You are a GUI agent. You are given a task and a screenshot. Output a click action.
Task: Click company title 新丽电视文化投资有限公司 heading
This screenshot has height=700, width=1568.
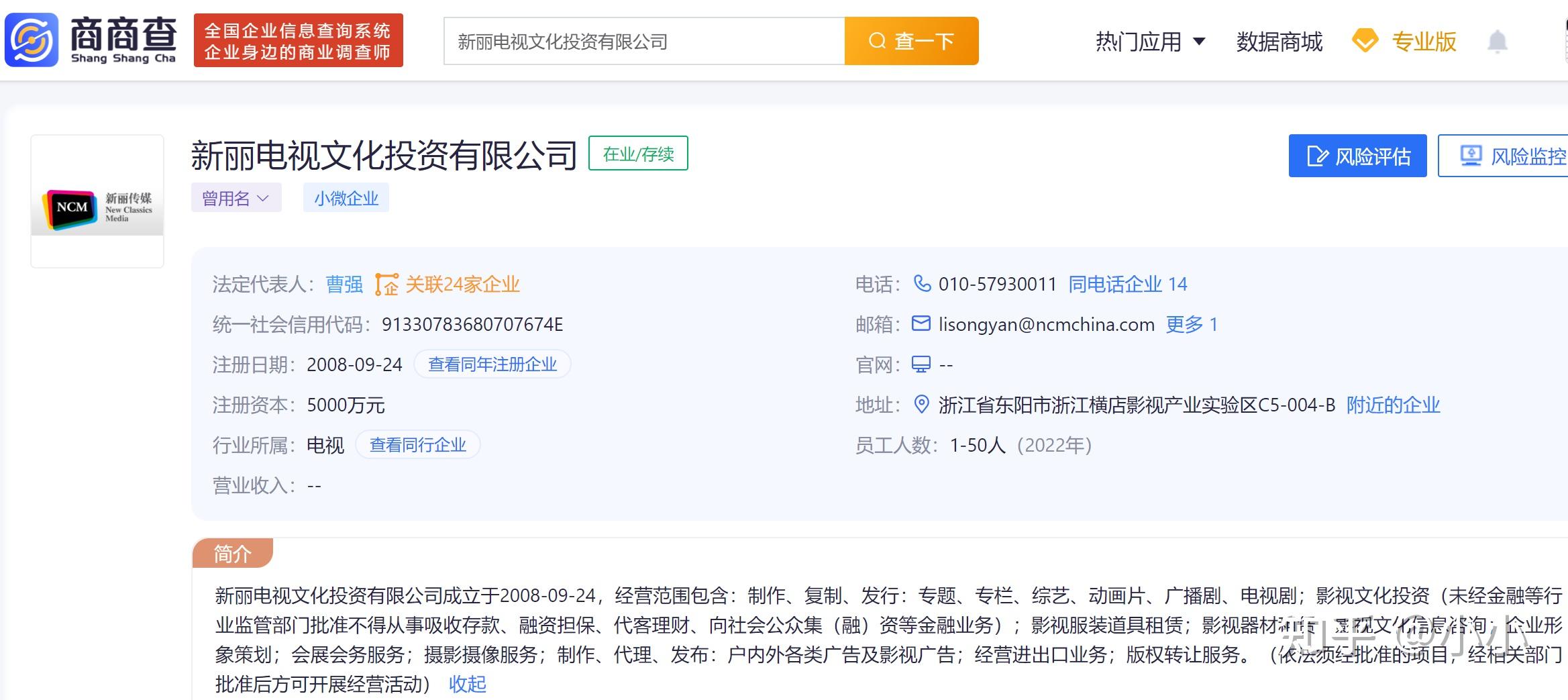384,155
